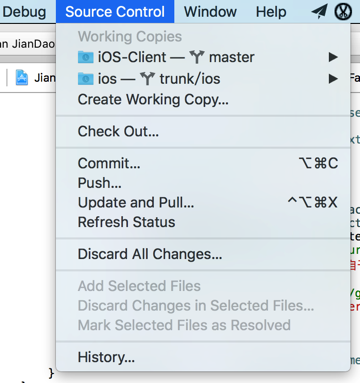The image size is (360, 383).
Task: Click the branch icon beside trunk/ios
Action: [147, 79]
